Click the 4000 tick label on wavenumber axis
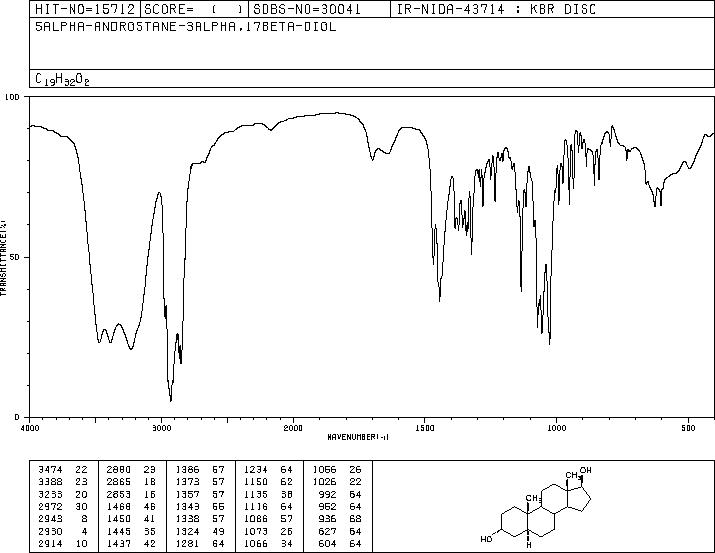The height and width of the screenshot is (553, 715). (30, 428)
